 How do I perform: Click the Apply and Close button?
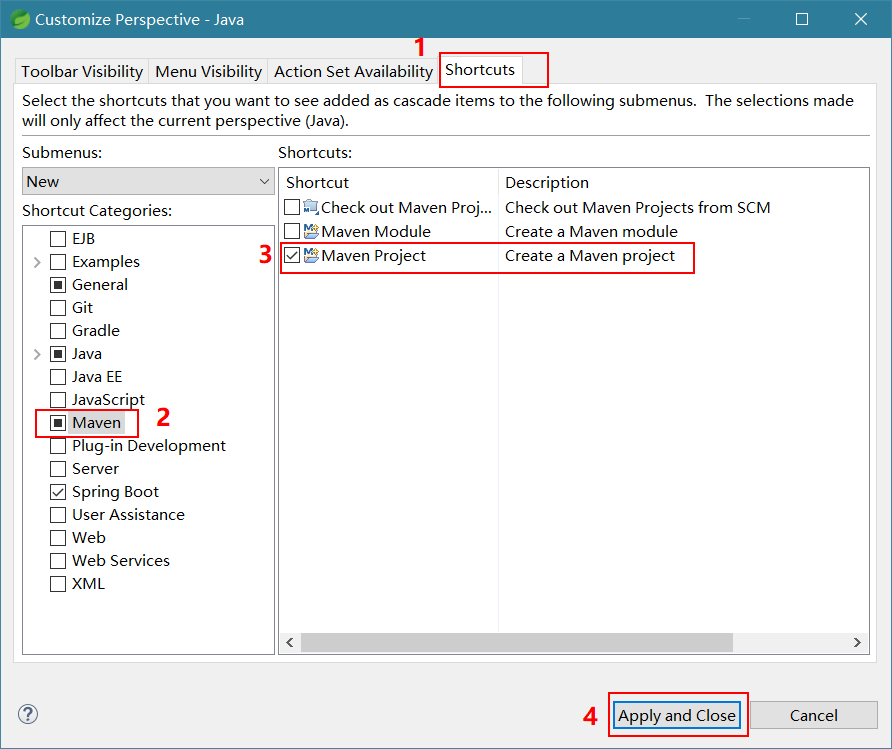click(x=677, y=715)
